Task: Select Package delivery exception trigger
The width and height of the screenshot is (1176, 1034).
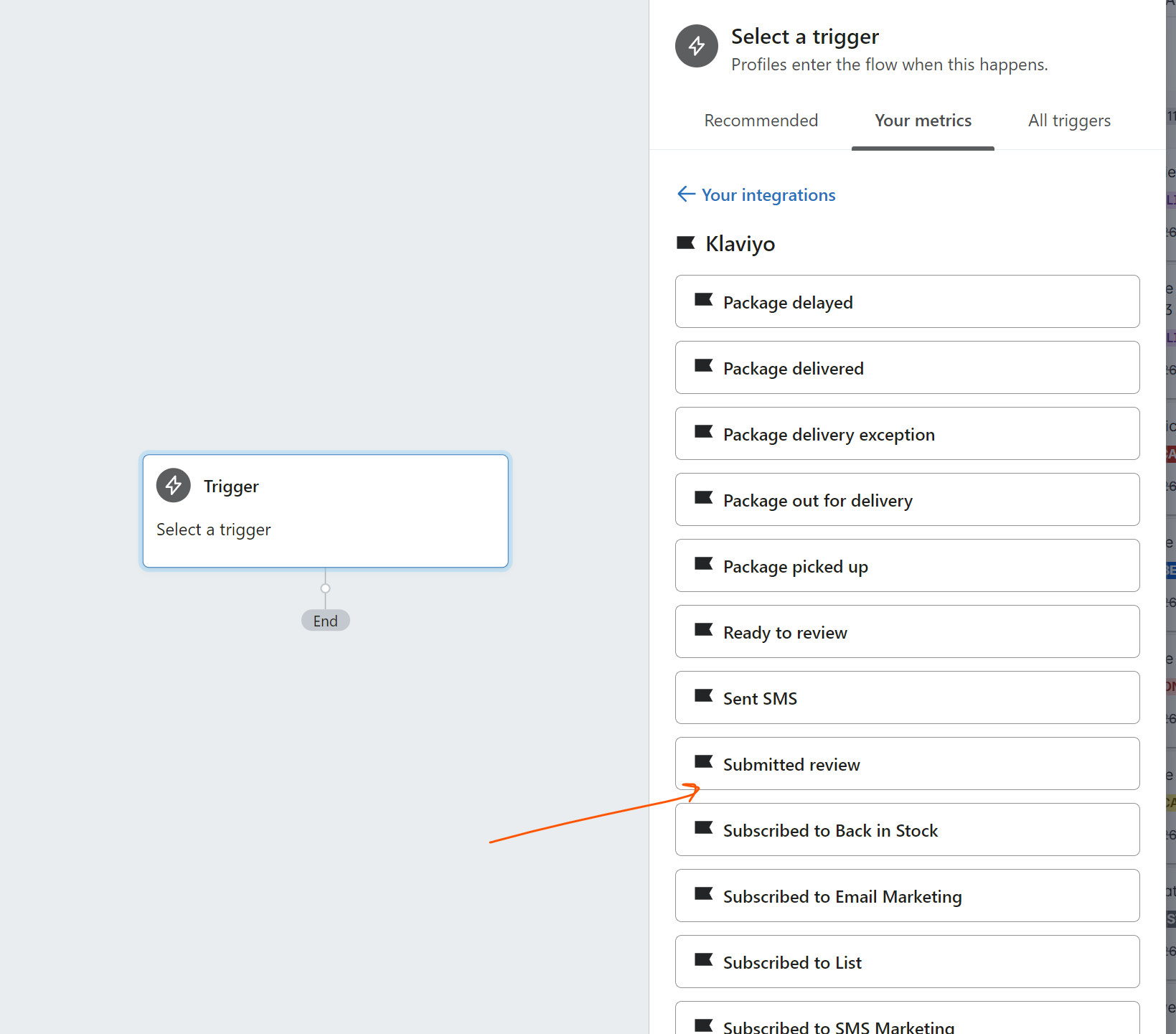Action: (x=907, y=433)
